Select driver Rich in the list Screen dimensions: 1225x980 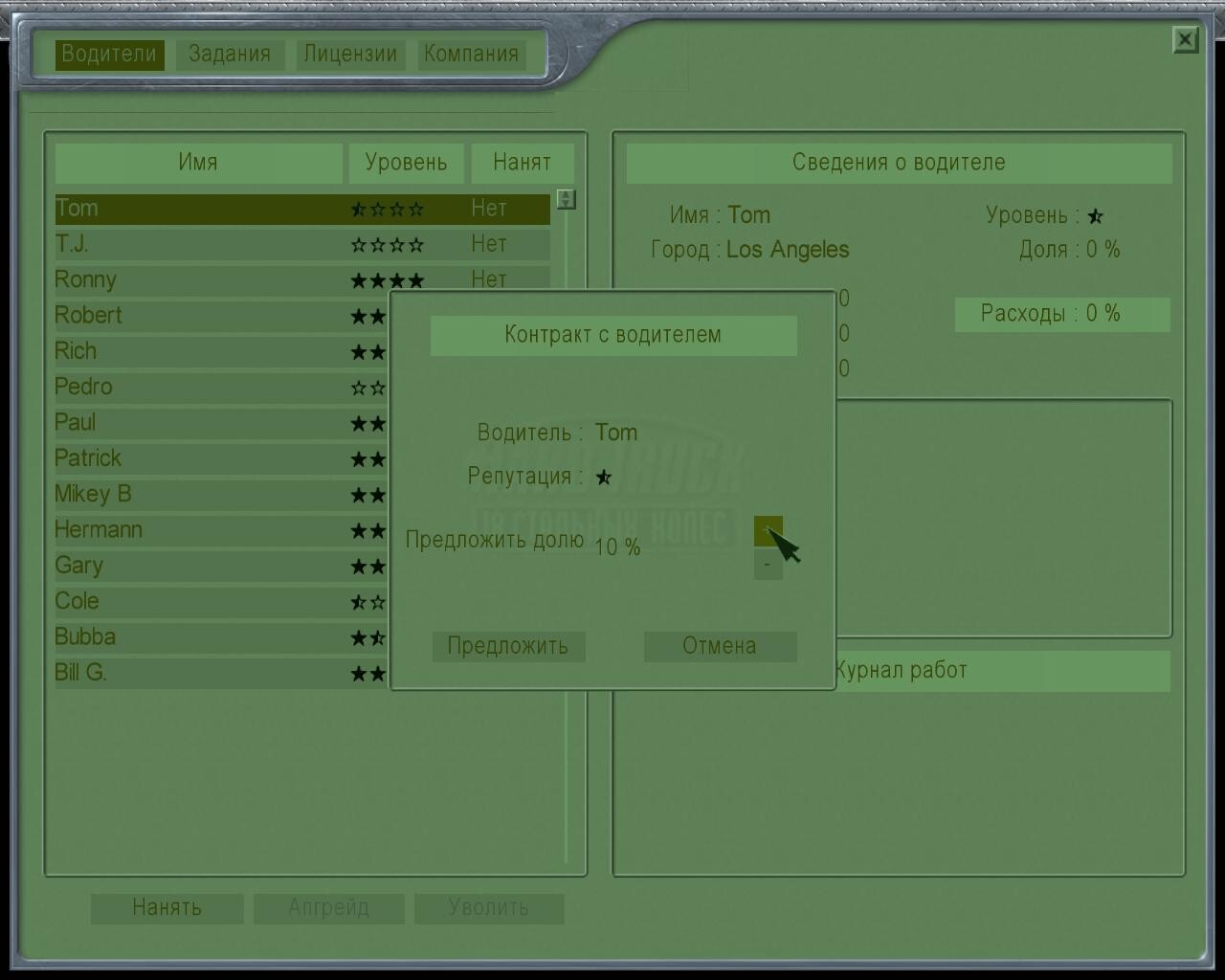click(x=222, y=352)
